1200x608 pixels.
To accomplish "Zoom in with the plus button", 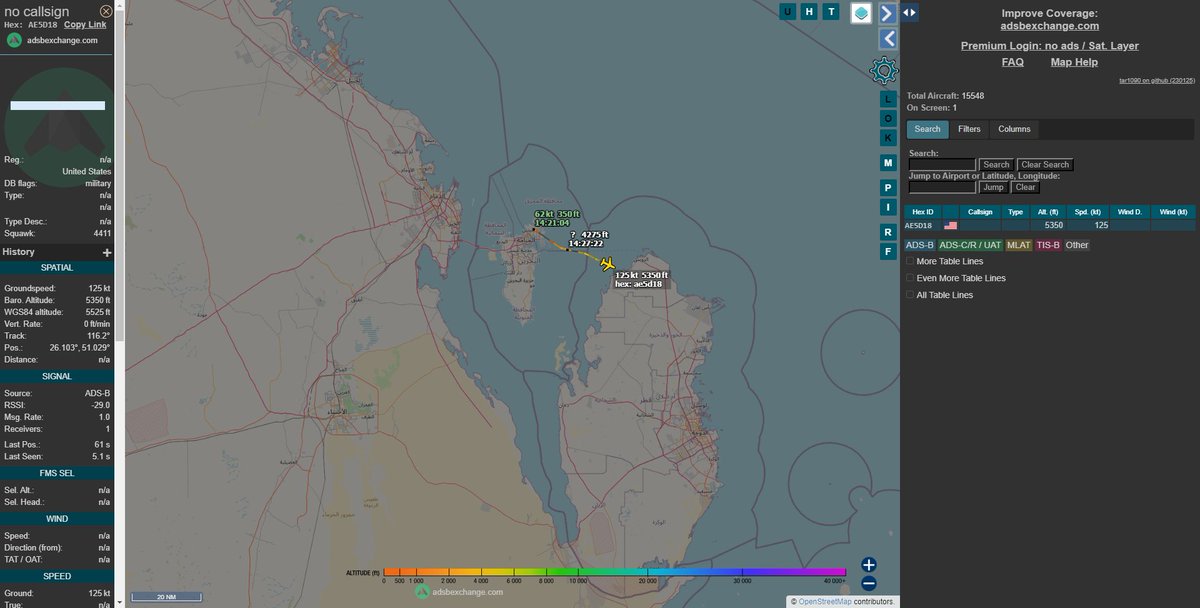I will point(869,565).
